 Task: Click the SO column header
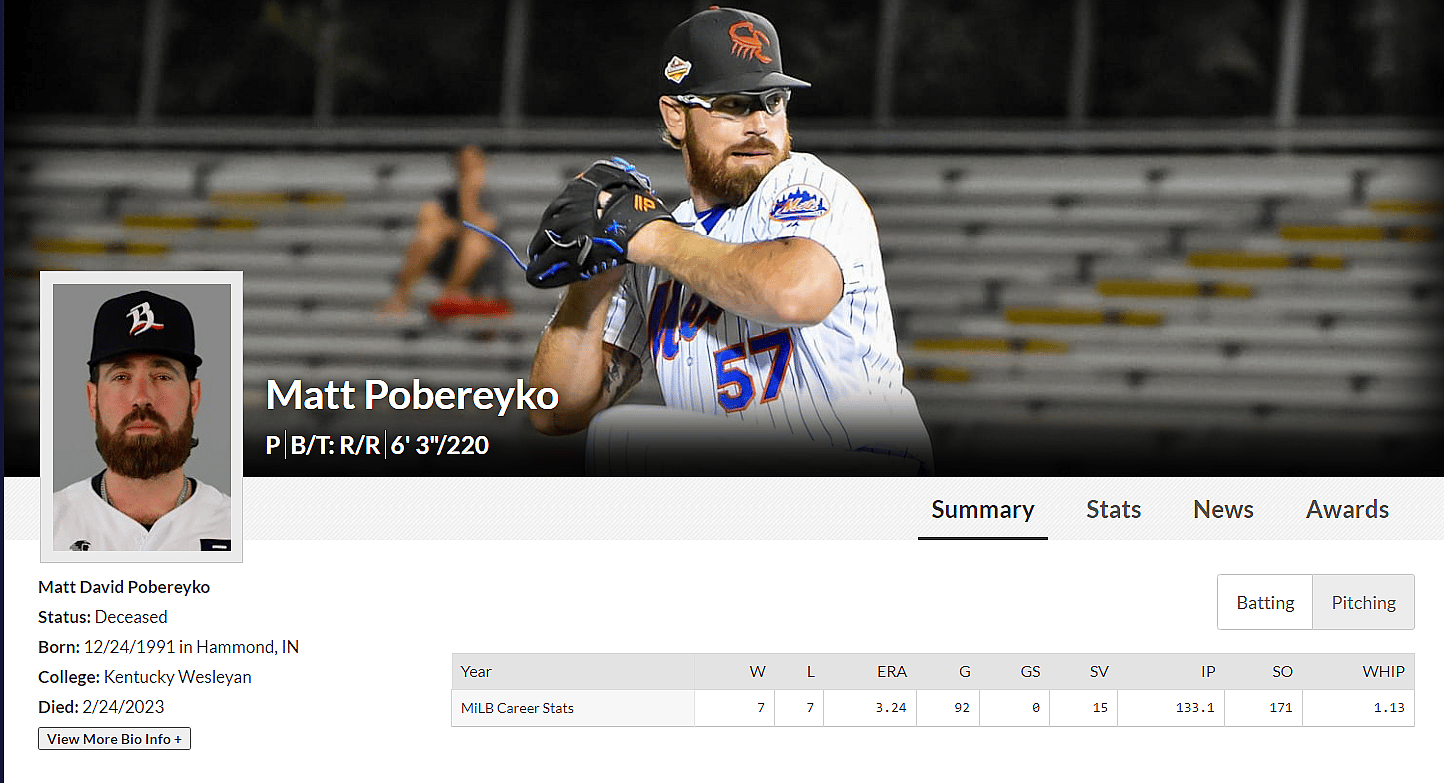coord(1282,672)
